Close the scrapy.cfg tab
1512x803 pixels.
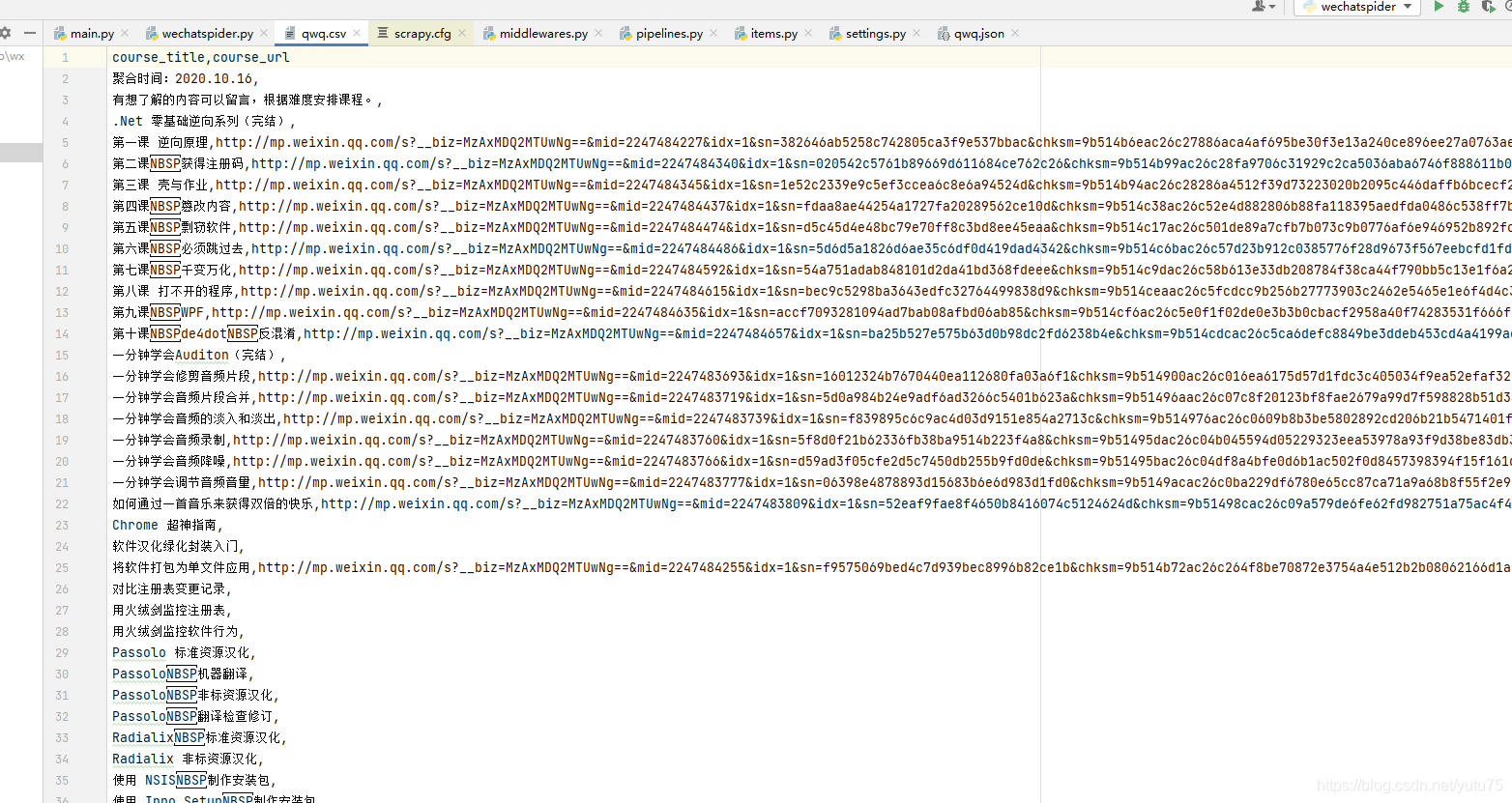pyautogui.click(x=462, y=33)
